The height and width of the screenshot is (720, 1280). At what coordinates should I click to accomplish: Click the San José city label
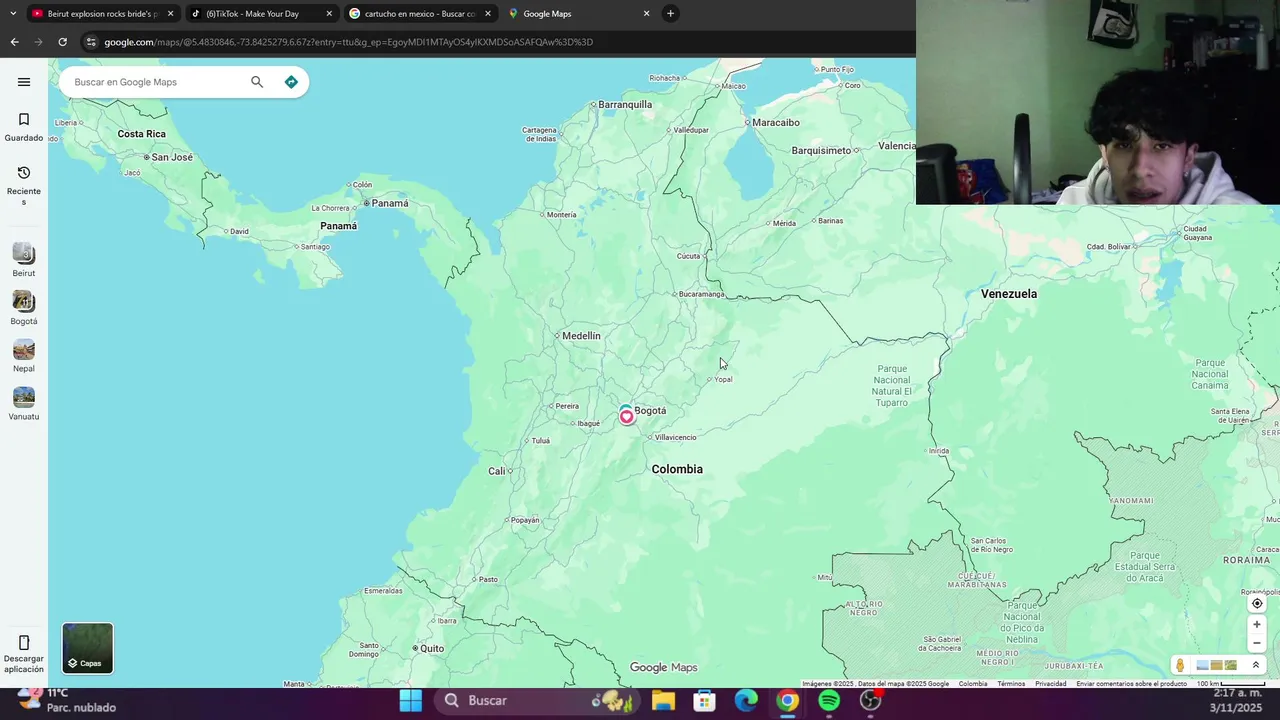pos(172,157)
